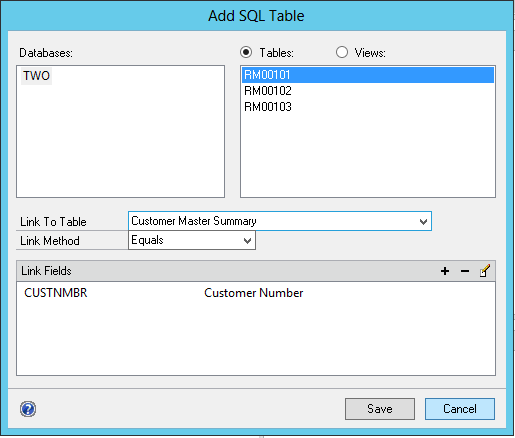This screenshot has width=515, height=438.
Task: Open help with the question mark icon
Action: [28, 409]
